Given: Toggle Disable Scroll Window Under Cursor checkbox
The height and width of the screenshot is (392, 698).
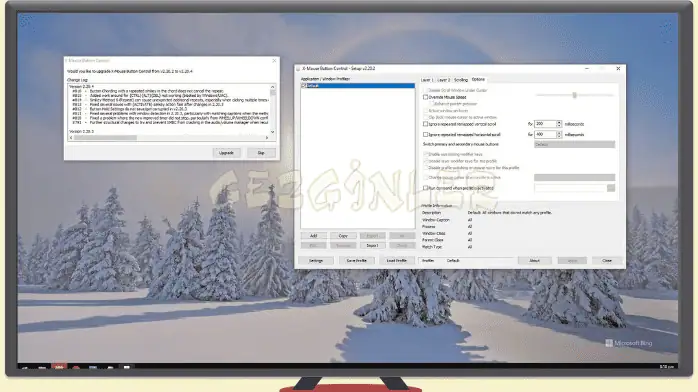Looking at the screenshot, I should [426, 90].
